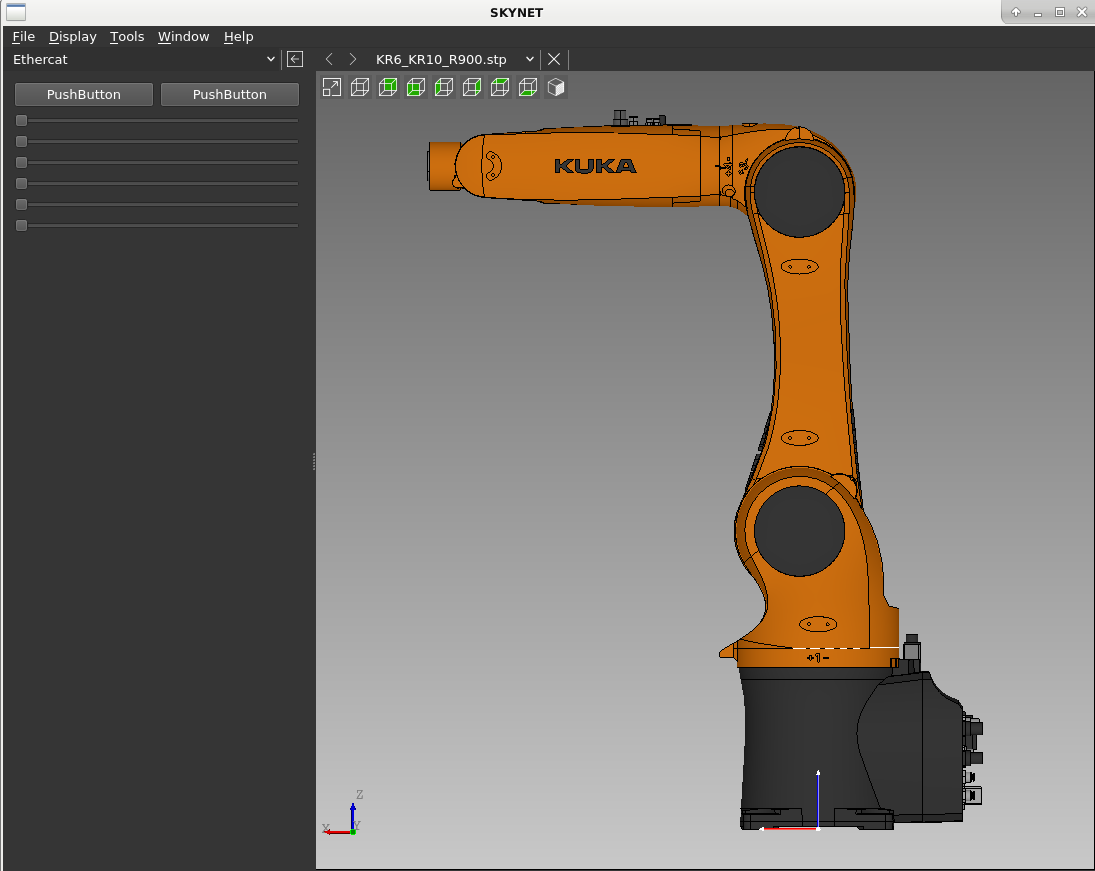Click the first slider track in Ethercat panel
Viewport: 1095px width, 871px height.
[x=157, y=121]
